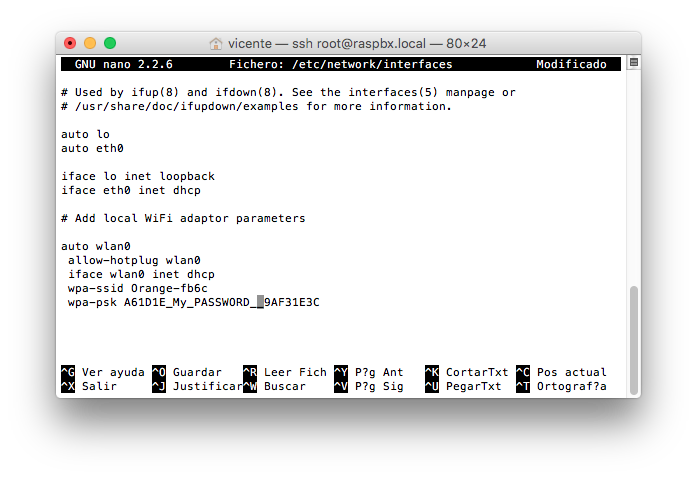The height and width of the screenshot is (478, 697).
Task: Click the ^J Justificar shortcut
Action: (x=197, y=386)
